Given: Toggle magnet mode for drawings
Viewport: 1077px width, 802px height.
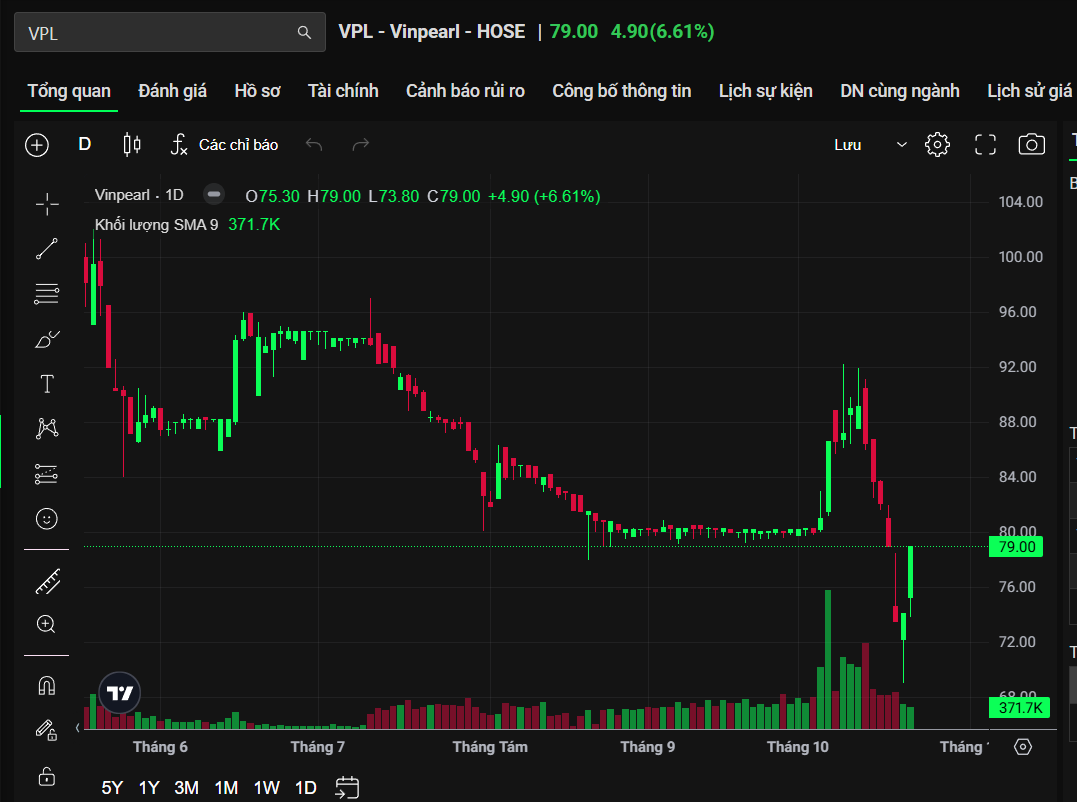Looking at the screenshot, I should point(47,686).
